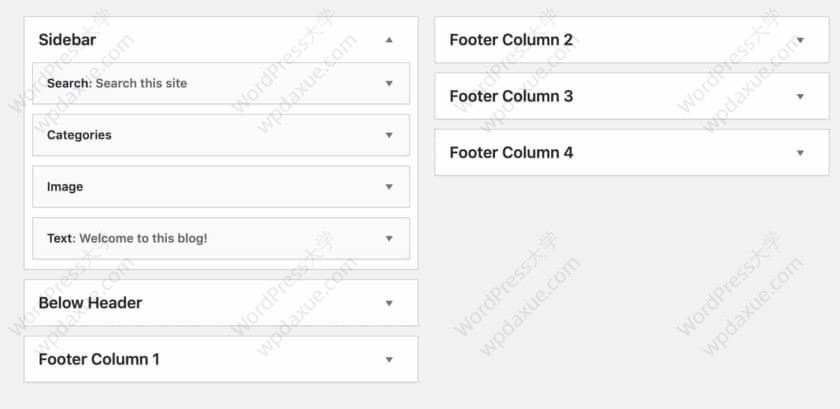
Task: Click the Footer Column 2 title
Action: 511,40
